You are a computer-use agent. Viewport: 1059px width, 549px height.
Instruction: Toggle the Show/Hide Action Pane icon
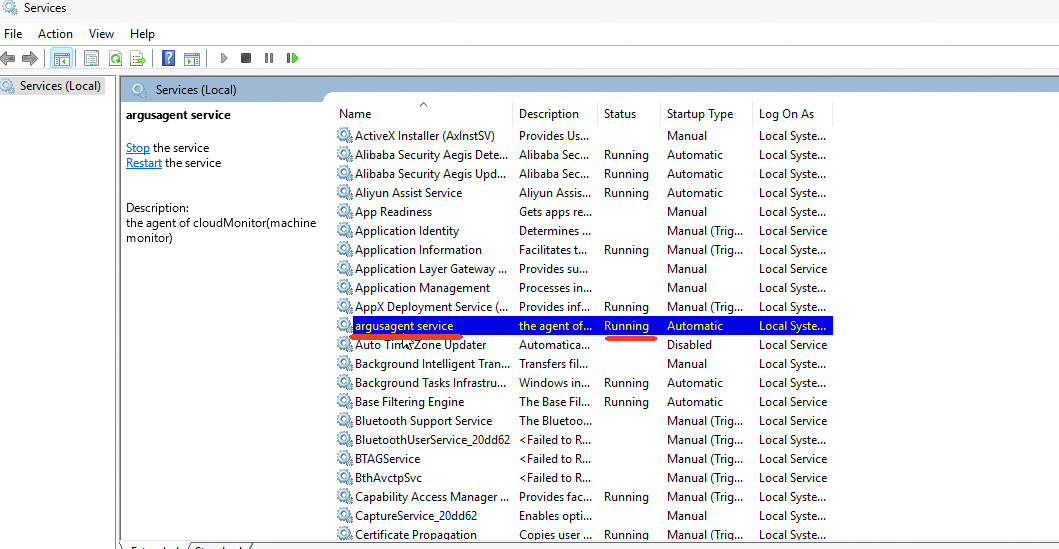192,59
